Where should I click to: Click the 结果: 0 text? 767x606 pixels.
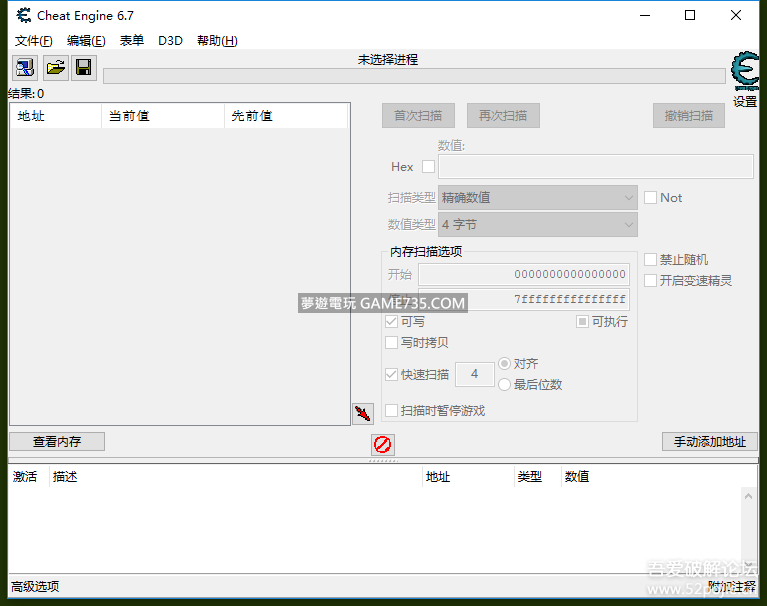(26, 93)
